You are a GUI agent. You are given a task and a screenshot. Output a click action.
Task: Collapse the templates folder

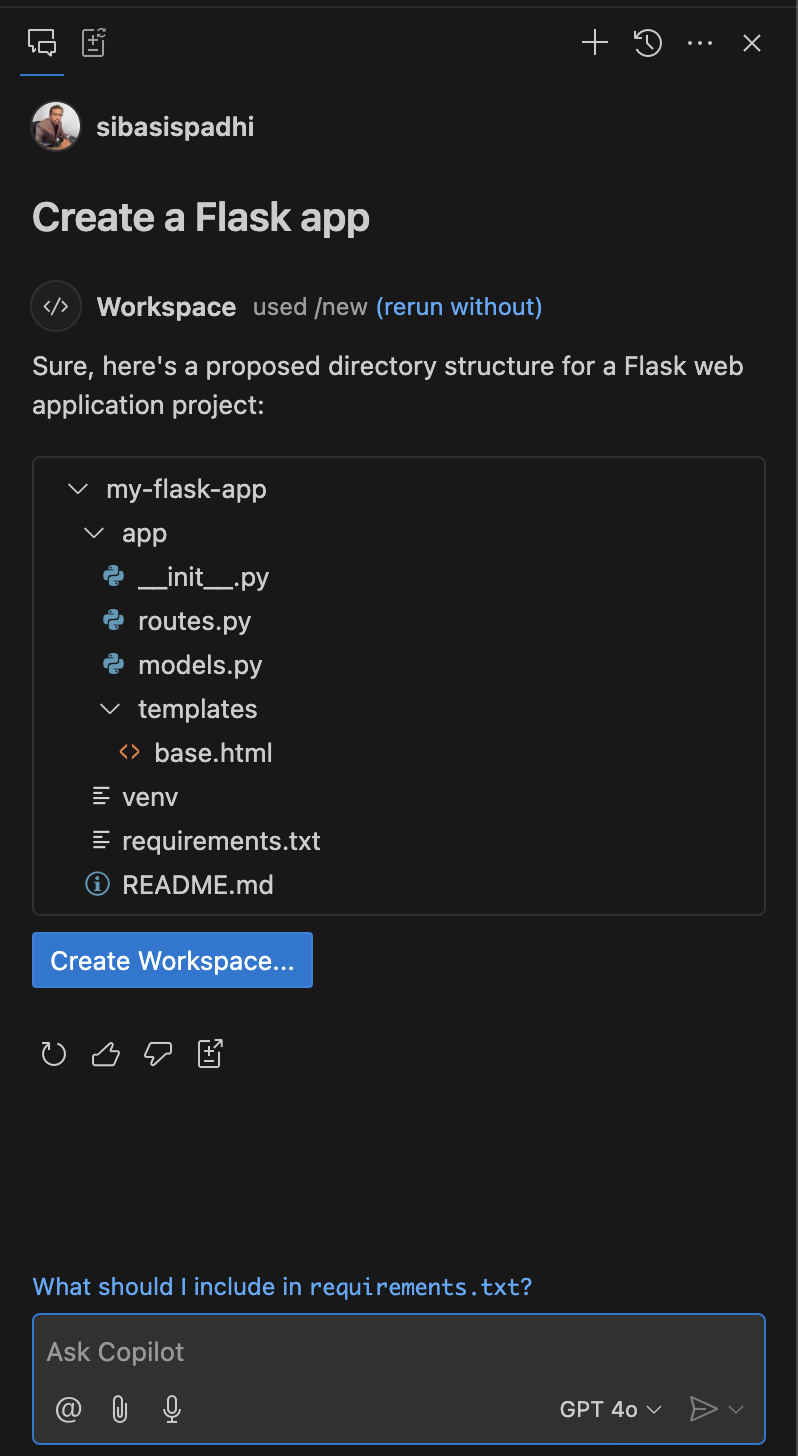tap(110, 709)
